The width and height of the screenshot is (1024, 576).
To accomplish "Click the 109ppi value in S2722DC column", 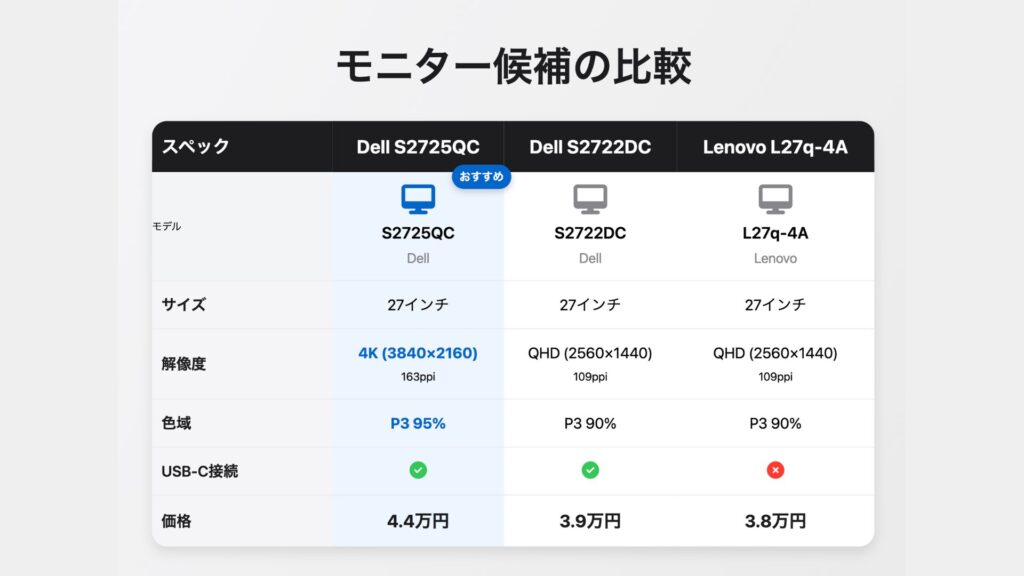I will point(590,377).
